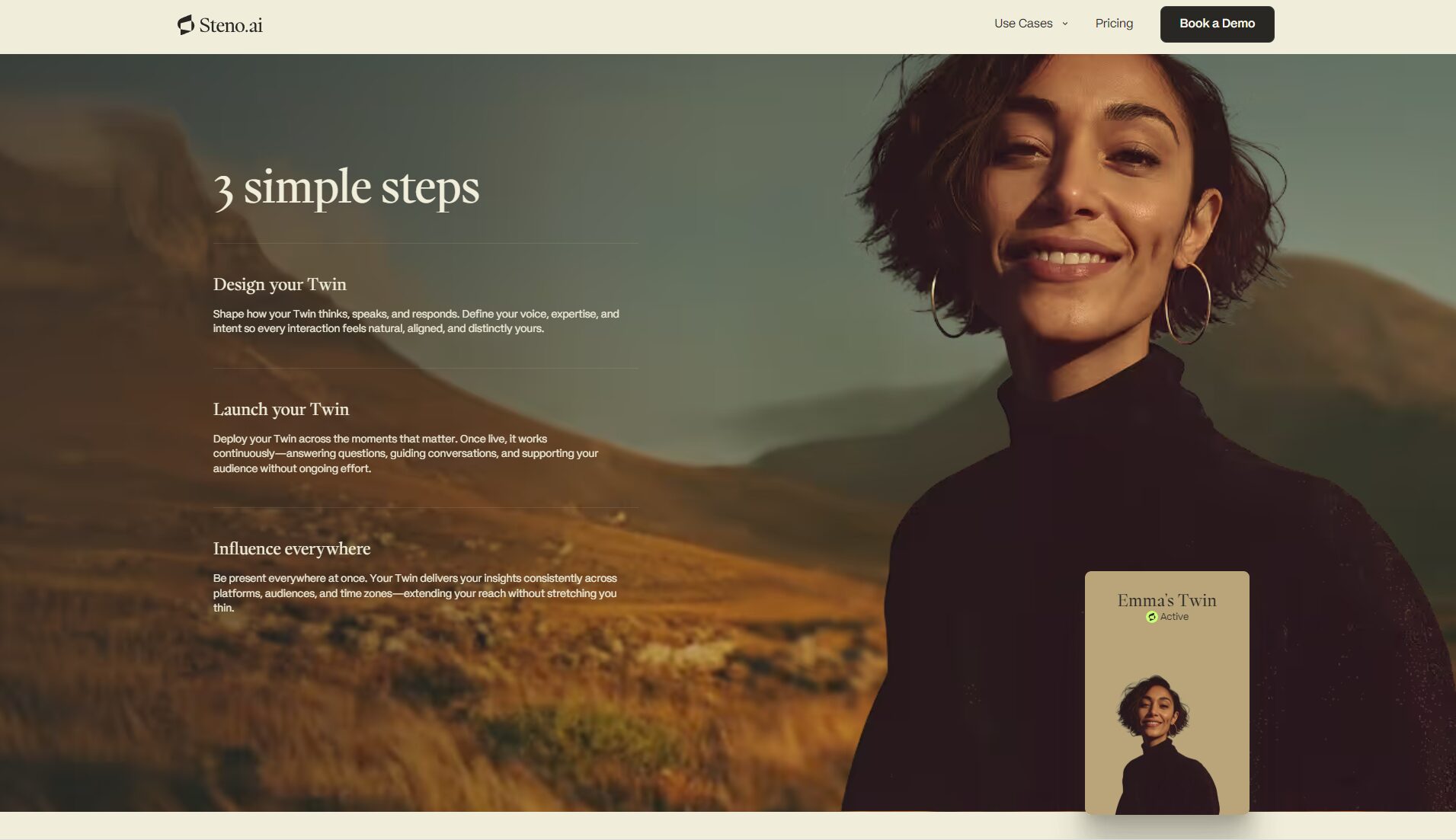Viewport: 1456px width, 840px height.
Task: Click the 3 simple steps heading
Action: (347, 187)
